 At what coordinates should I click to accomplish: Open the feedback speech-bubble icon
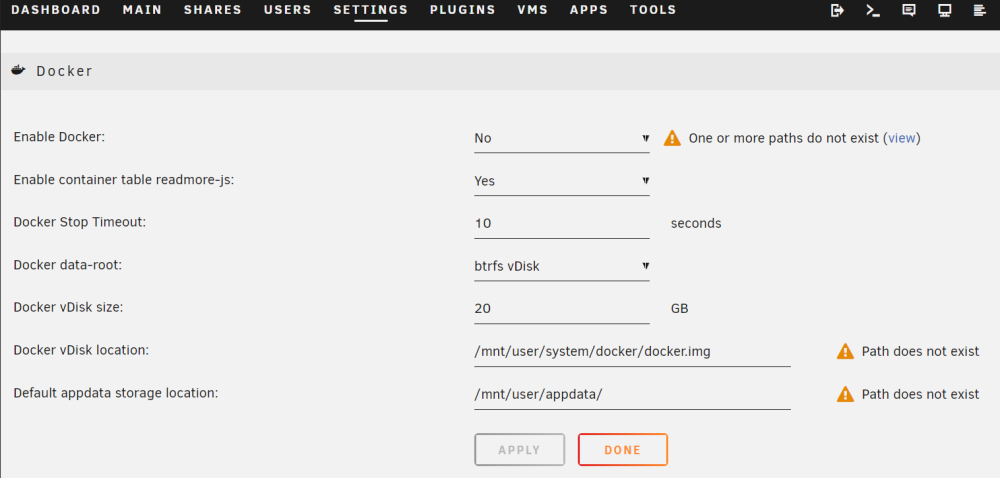pos(909,10)
